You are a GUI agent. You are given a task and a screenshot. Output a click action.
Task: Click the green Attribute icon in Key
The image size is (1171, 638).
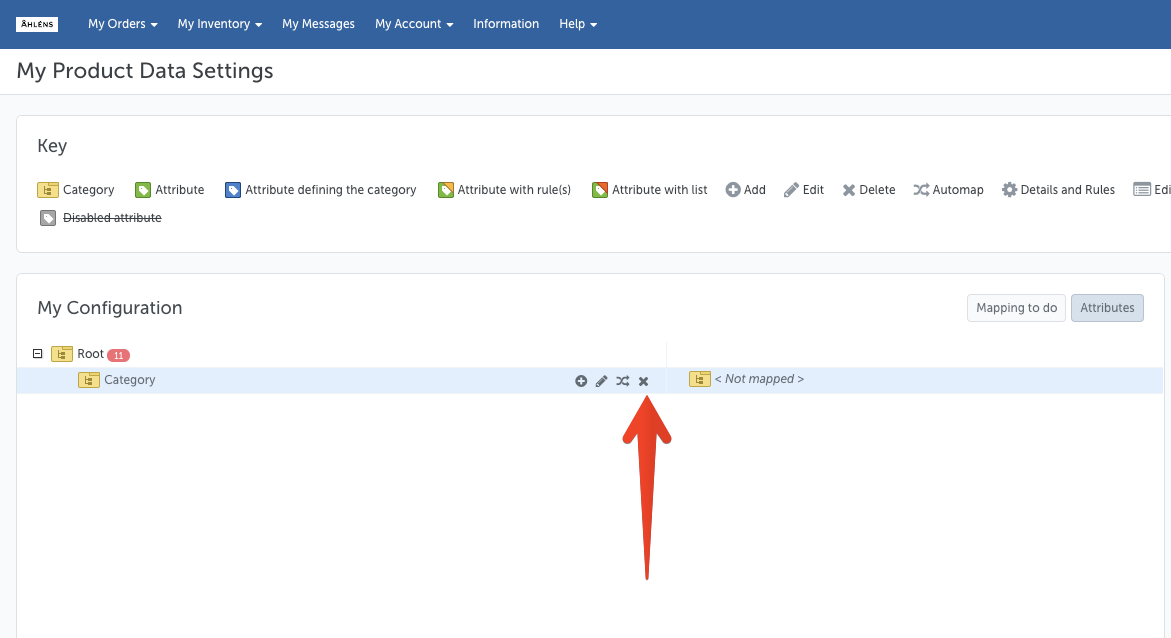(143, 190)
